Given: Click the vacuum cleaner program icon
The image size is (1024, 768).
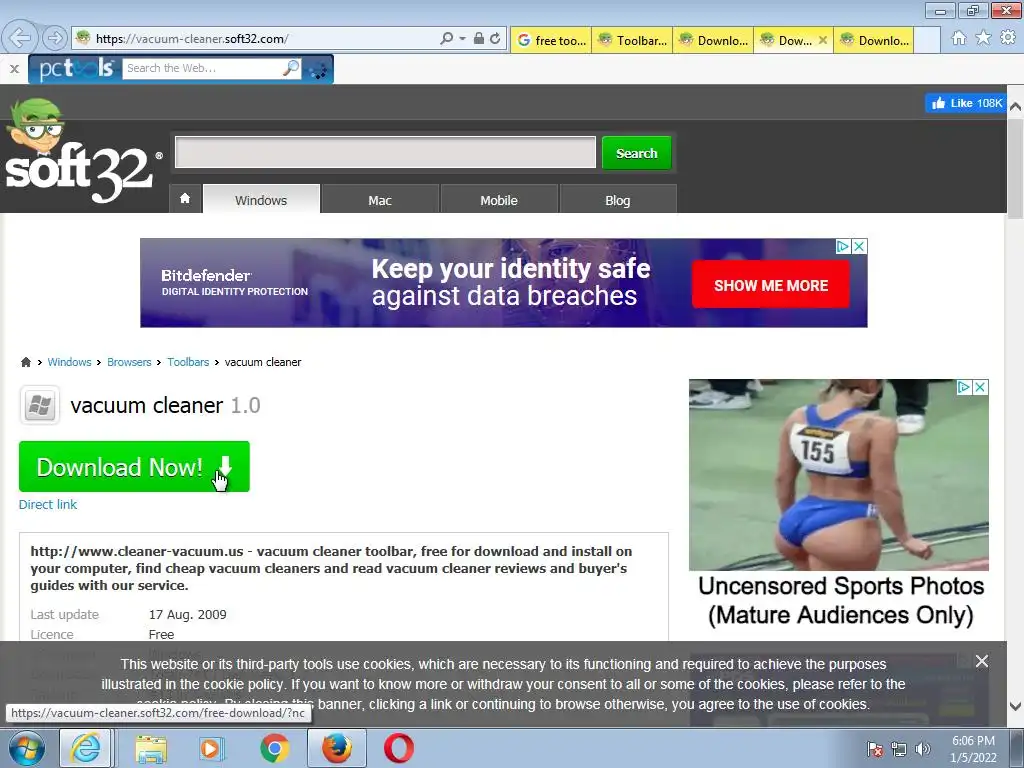Looking at the screenshot, I should 40,406.
